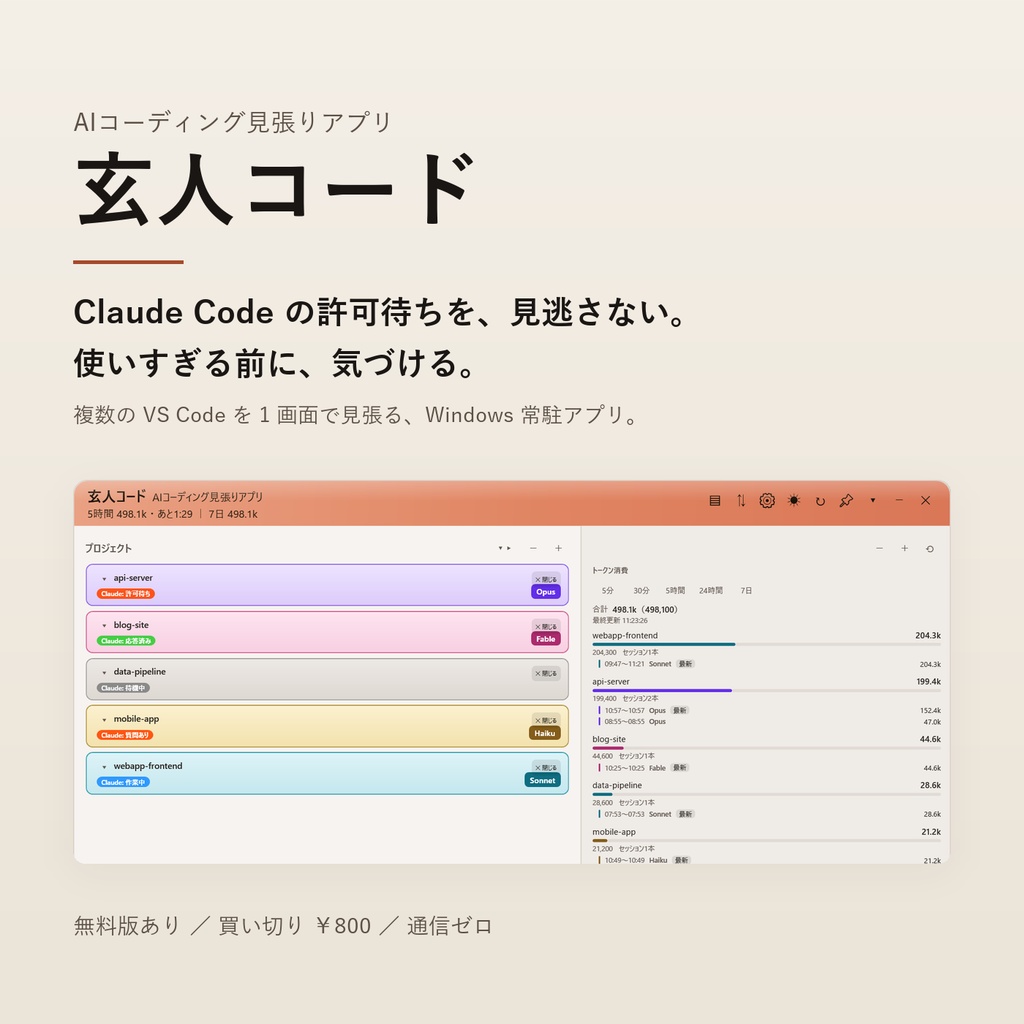
Task: Select the 24時間 time range tab
Action: 711,590
